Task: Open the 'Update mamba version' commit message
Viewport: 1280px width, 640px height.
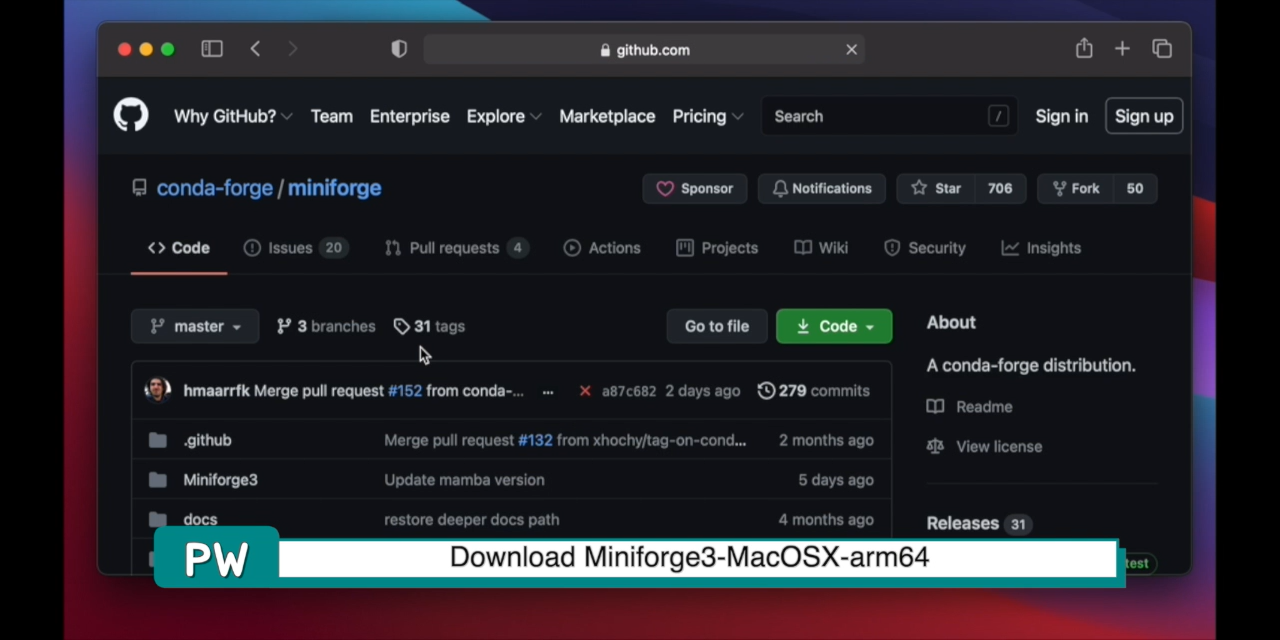Action: (x=465, y=480)
